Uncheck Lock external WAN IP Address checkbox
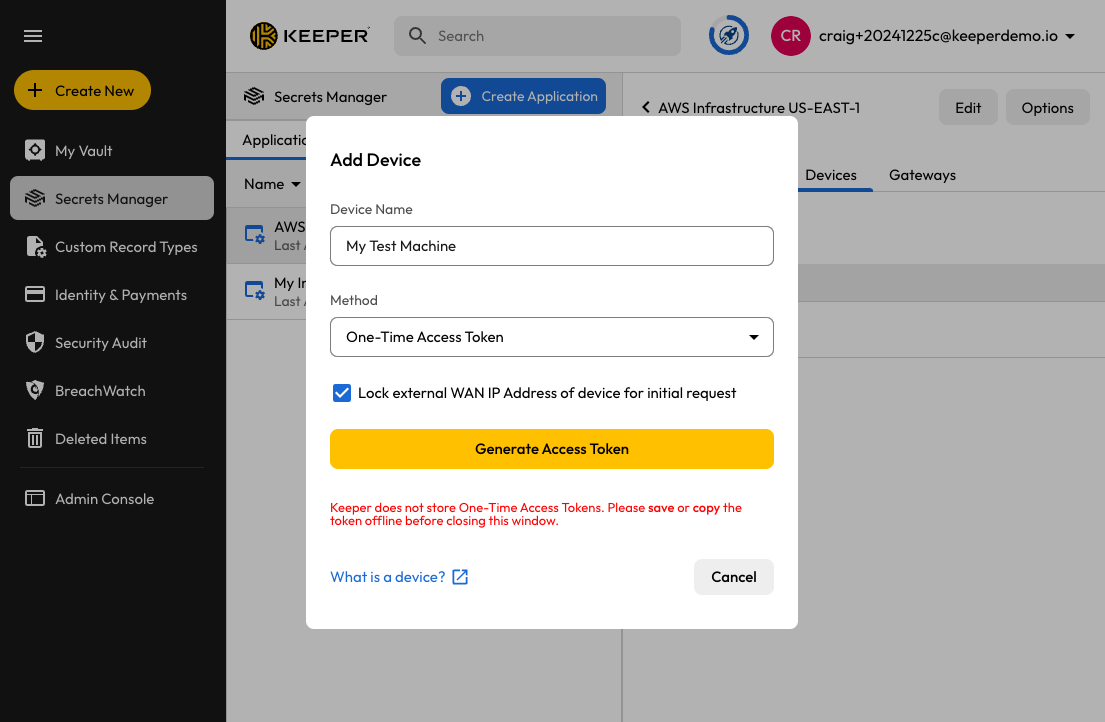Viewport: 1105px width, 722px height. [342, 393]
